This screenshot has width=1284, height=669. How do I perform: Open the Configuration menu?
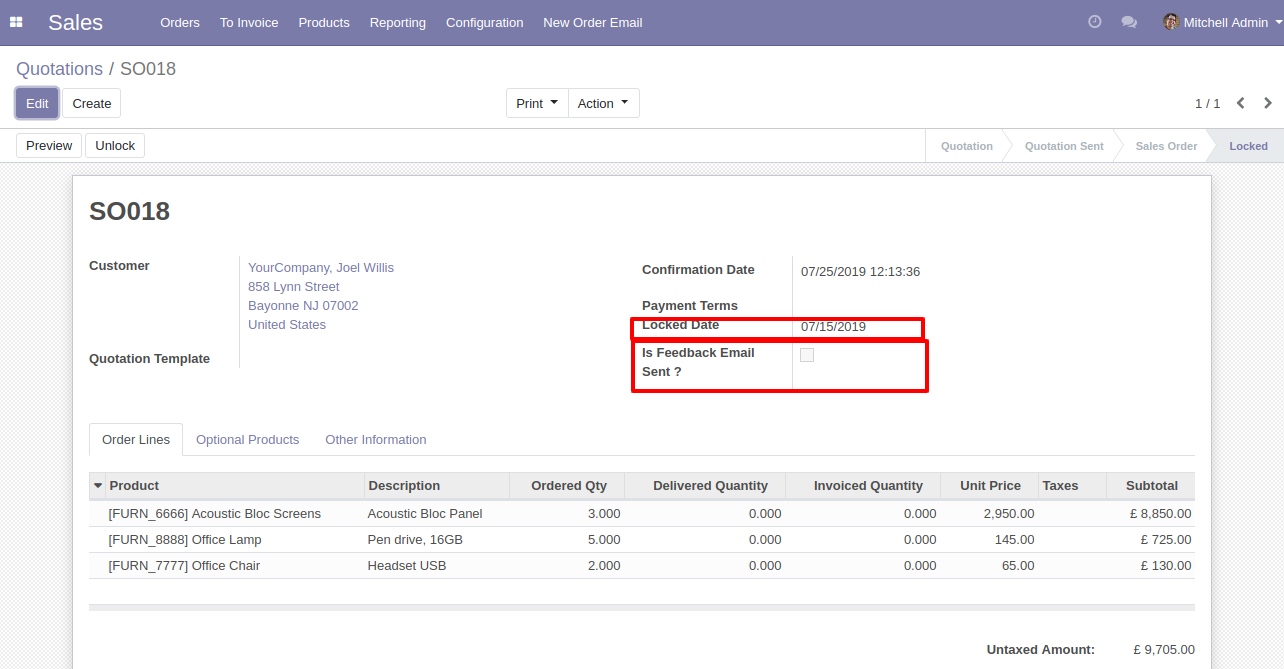tap(485, 22)
